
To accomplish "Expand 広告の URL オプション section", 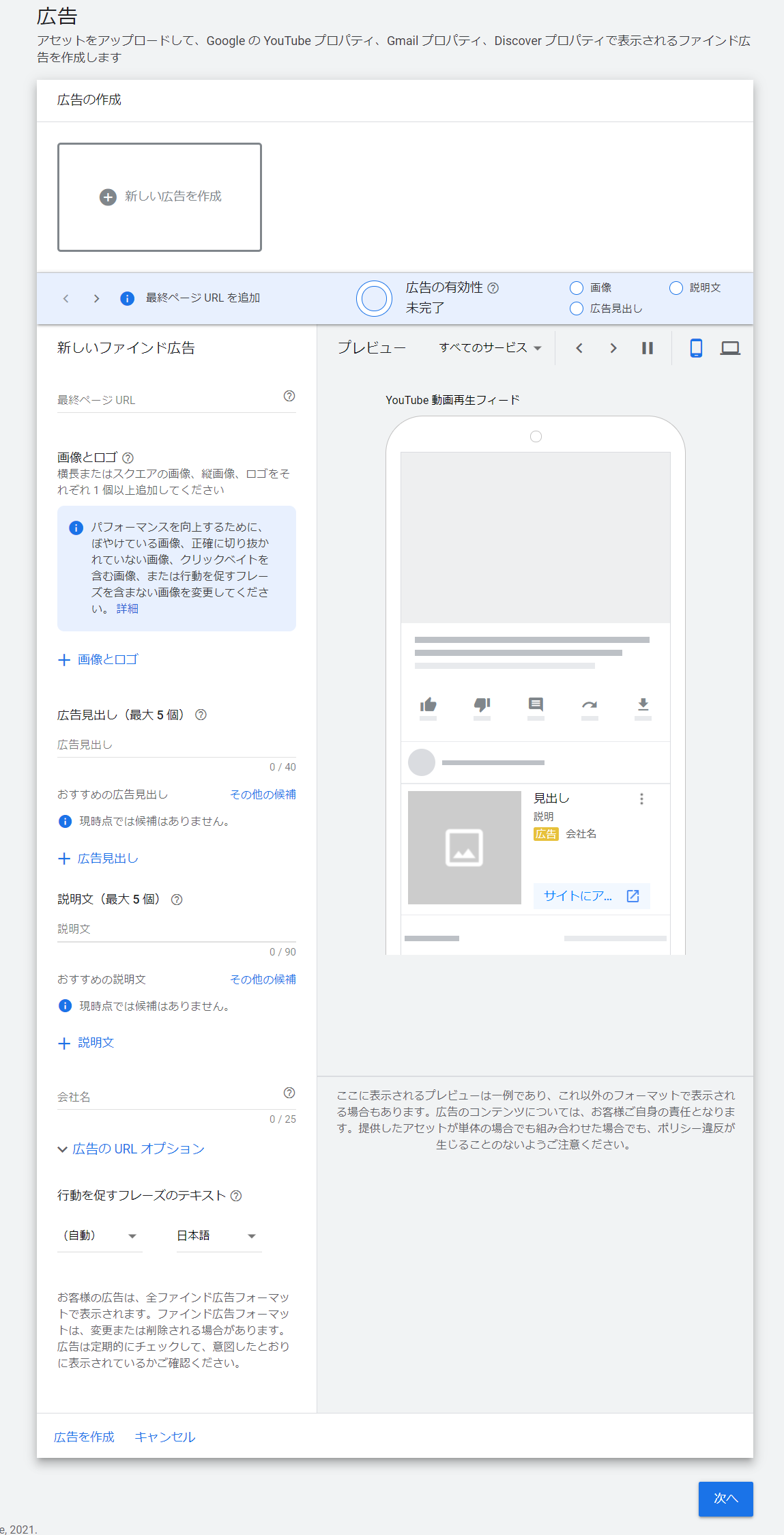I will click(131, 1149).
